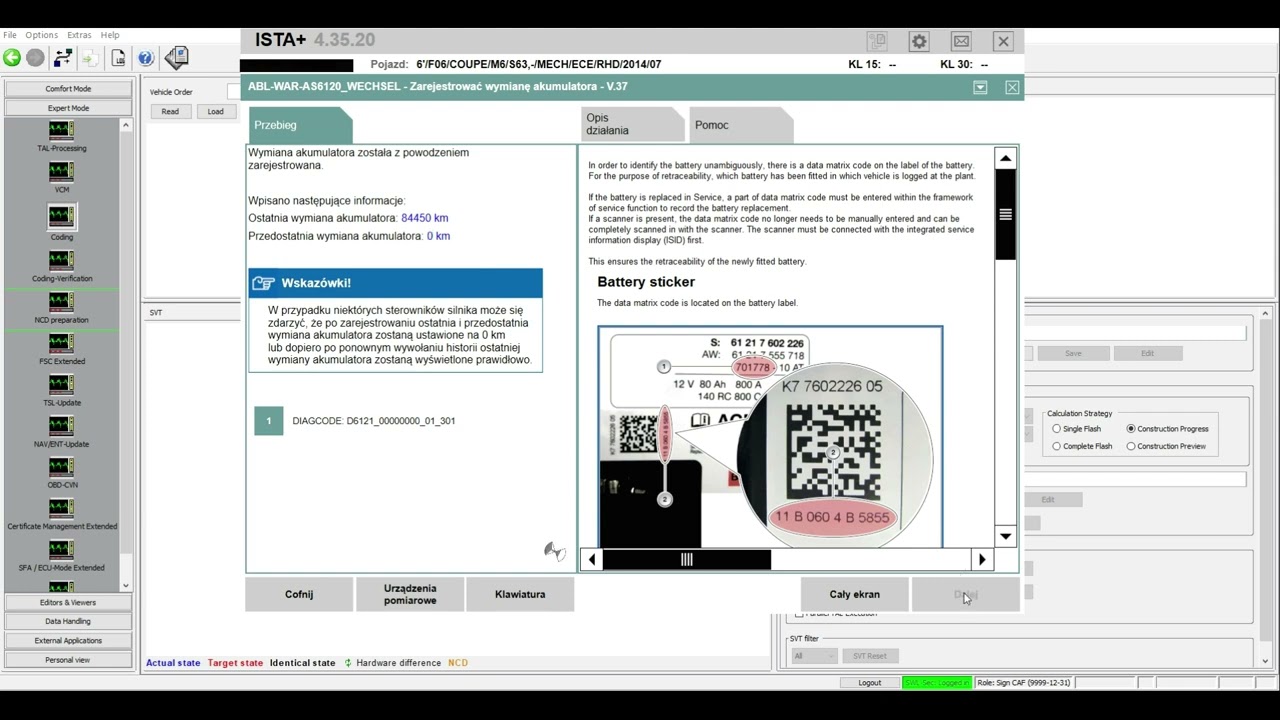Open NCD preparation module
1280x720 pixels.
(x=61, y=308)
